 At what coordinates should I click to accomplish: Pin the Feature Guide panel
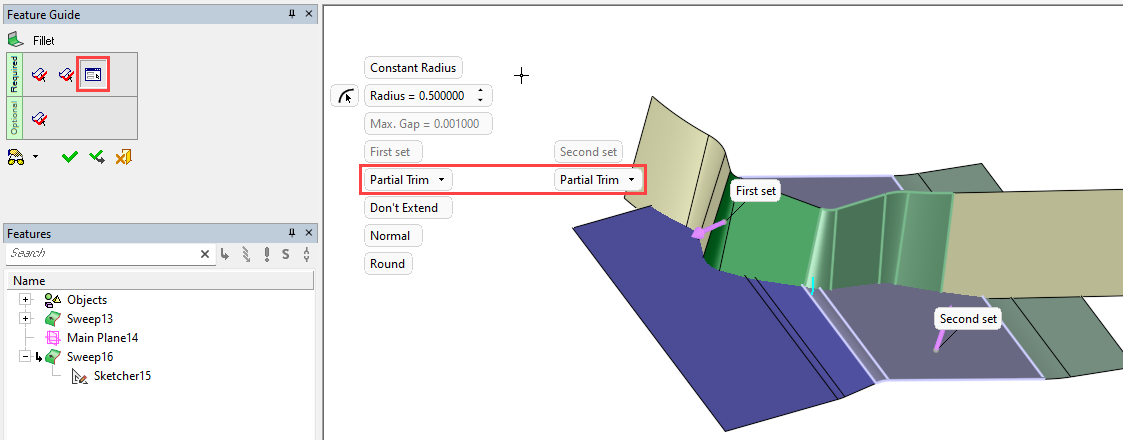[x=292, y=15]
